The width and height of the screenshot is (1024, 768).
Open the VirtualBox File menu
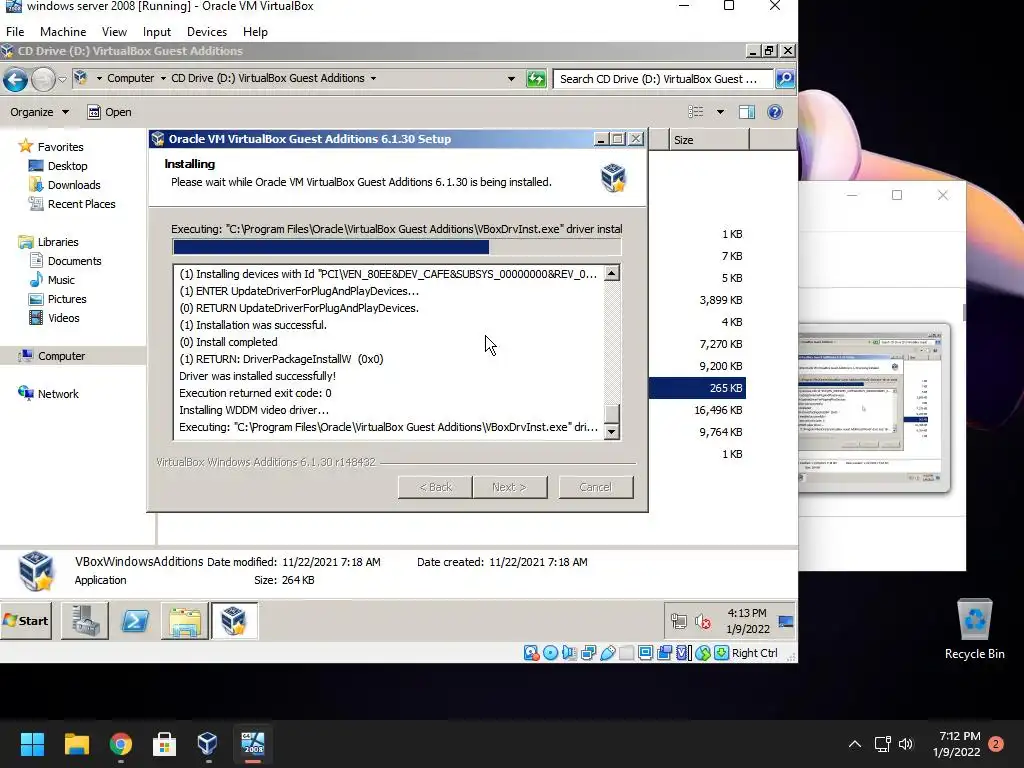pyautogui.click(x=15, y=31)
